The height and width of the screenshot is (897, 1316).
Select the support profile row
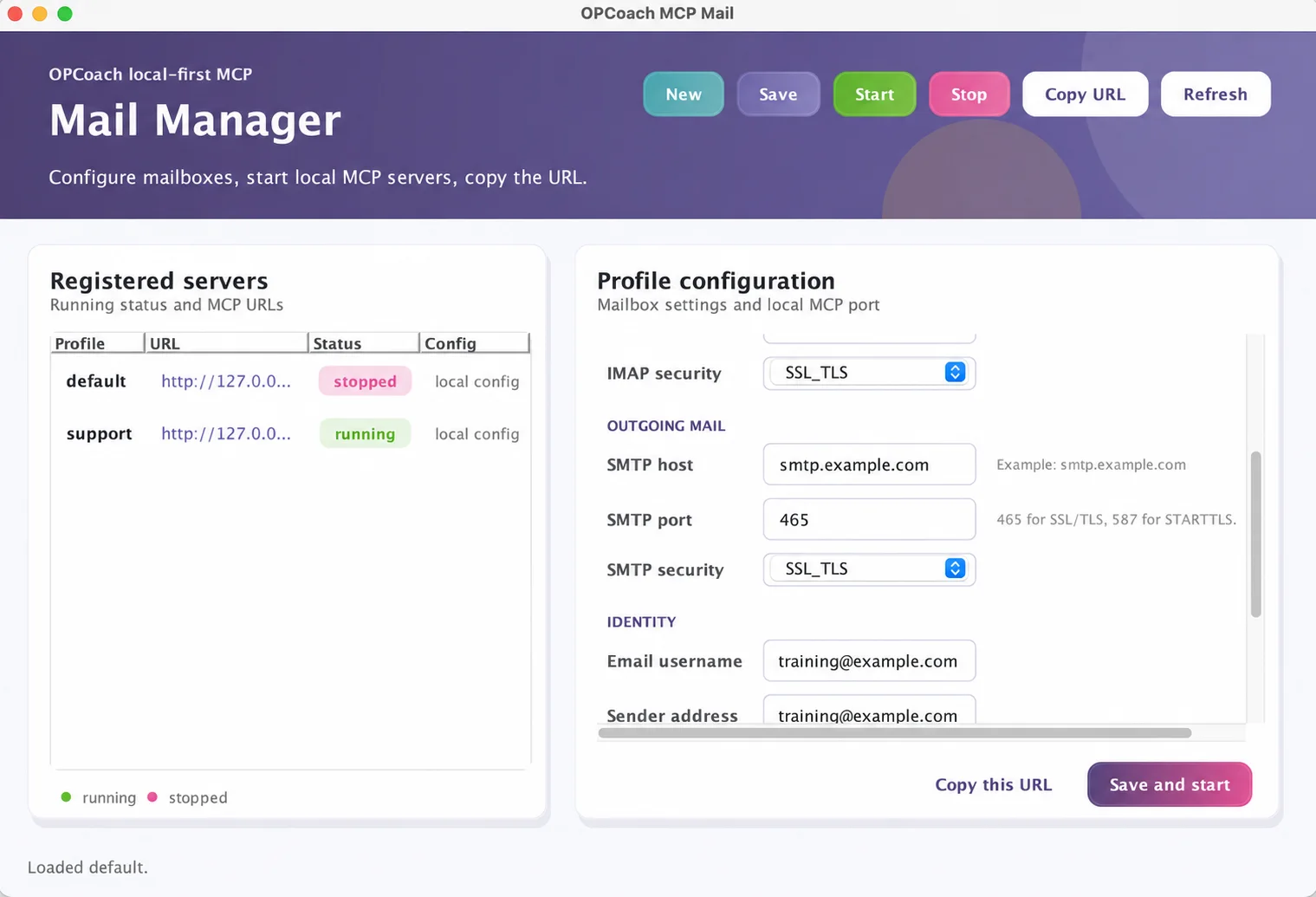click(x=290, y=433)
